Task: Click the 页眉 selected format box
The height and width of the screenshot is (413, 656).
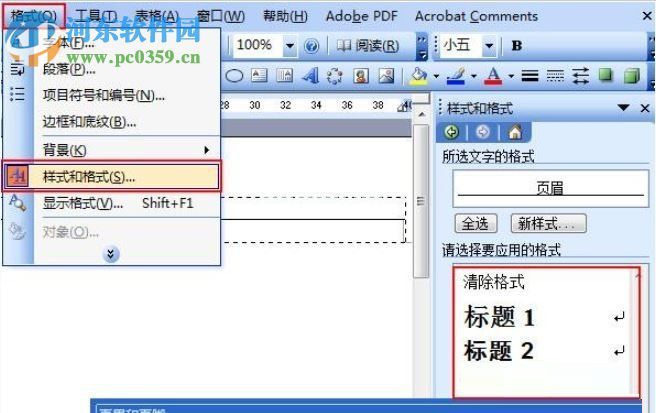Action: pos(551,188)
